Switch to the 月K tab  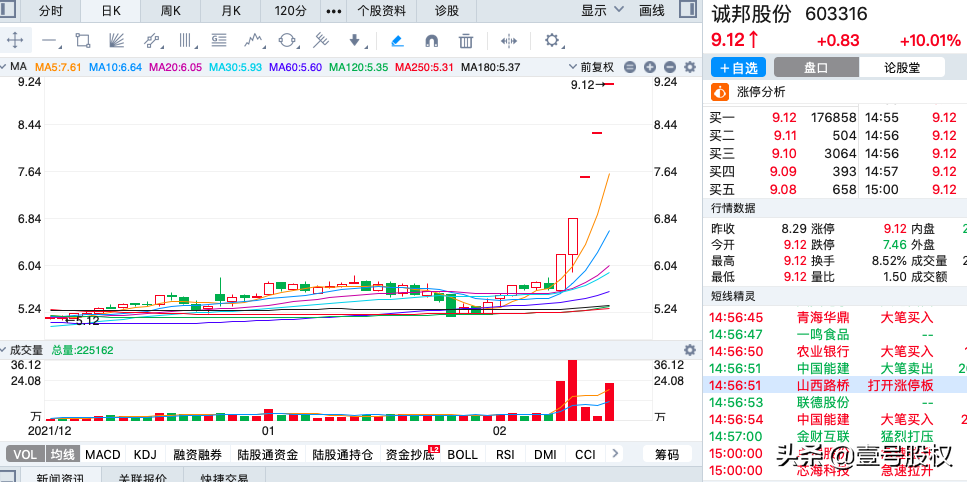(231, 10)
